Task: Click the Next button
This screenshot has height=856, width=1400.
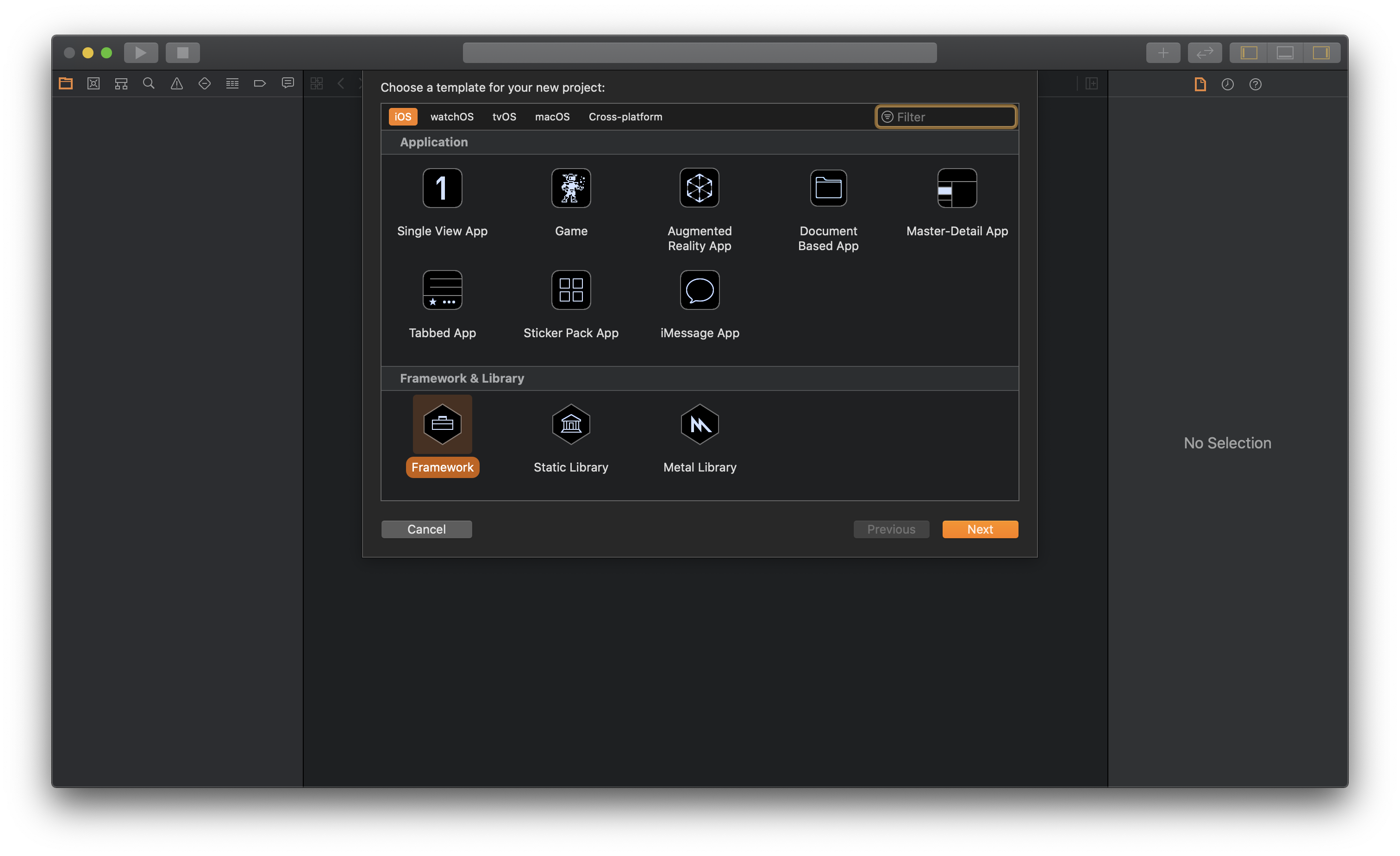Action: pos(980,529)
